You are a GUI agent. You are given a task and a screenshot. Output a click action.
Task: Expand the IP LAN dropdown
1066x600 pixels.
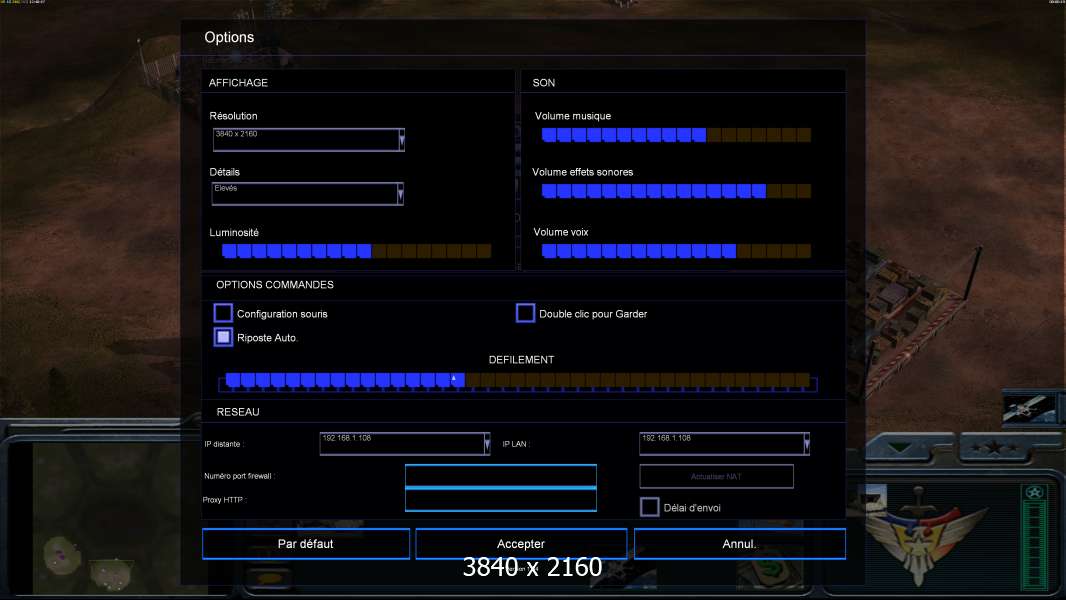point(806,444)
